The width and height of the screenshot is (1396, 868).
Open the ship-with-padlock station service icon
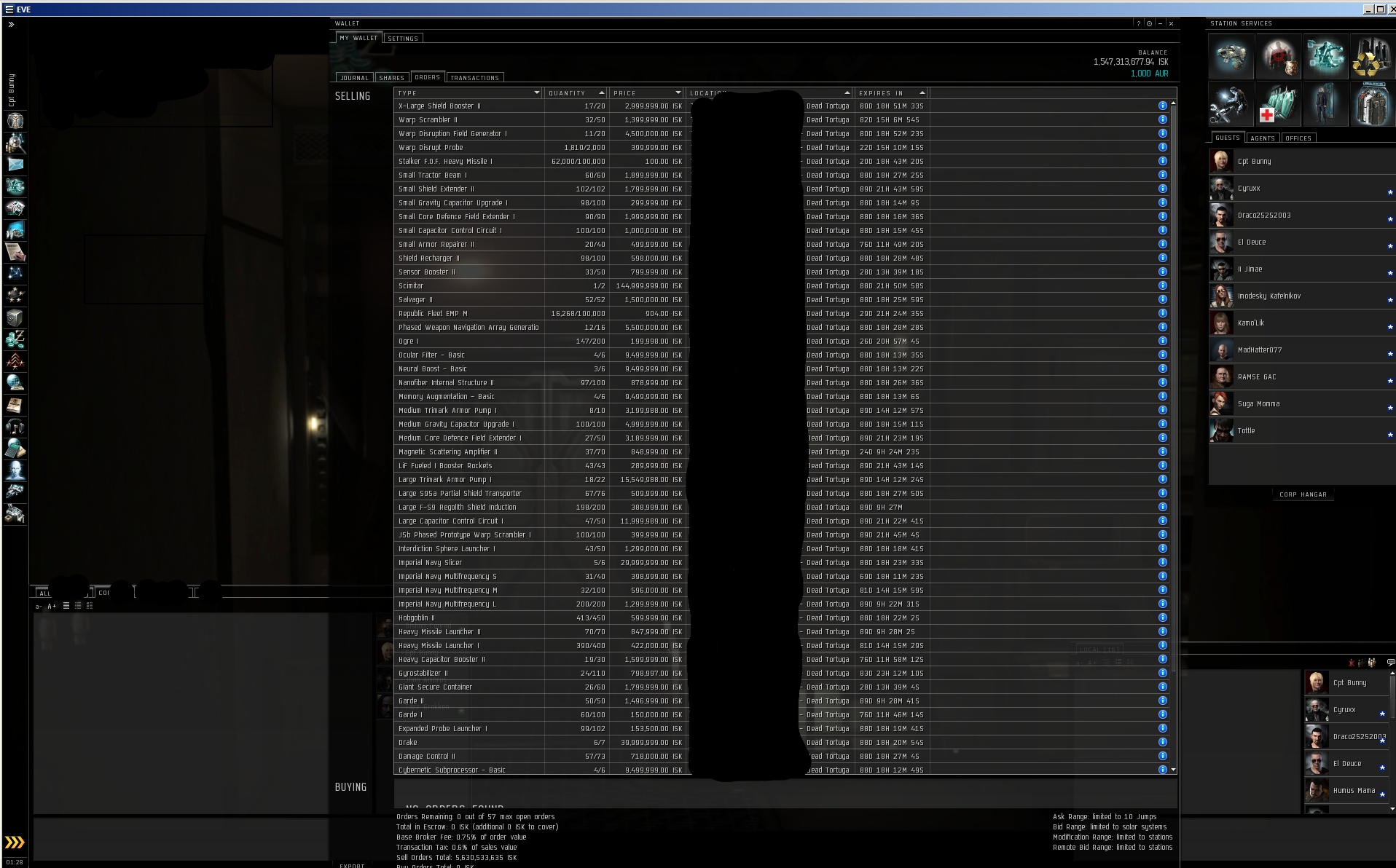(1231, 56)
